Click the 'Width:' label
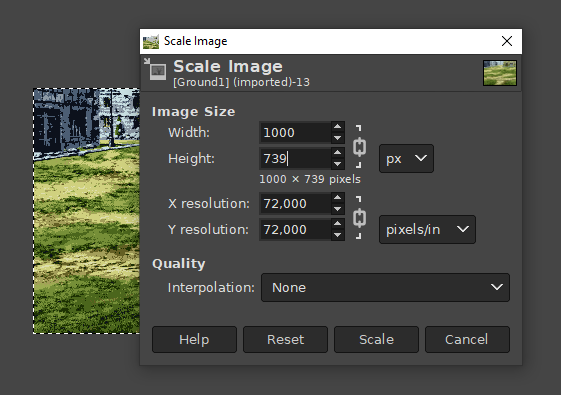Screen dimensions: 561x395 189,133
